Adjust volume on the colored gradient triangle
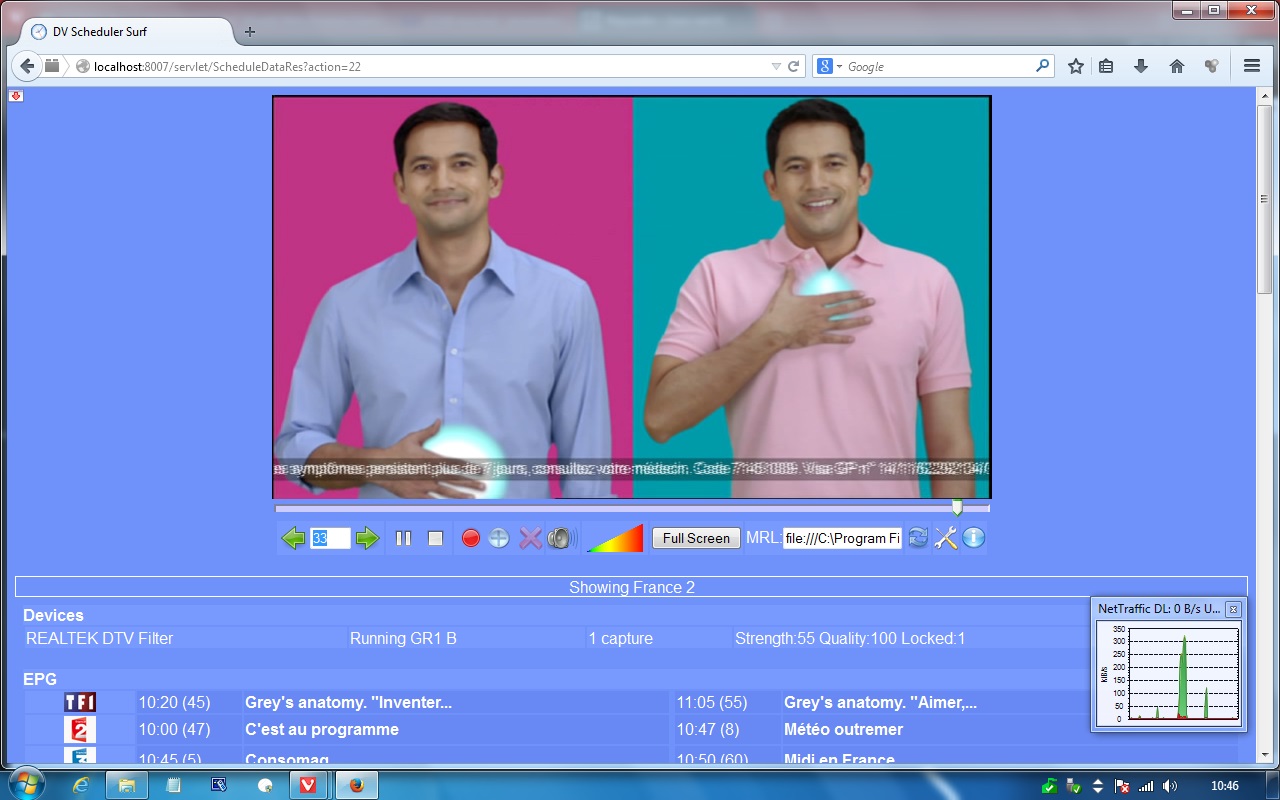This screenshot has height=800, width=1280. [617, 539]
